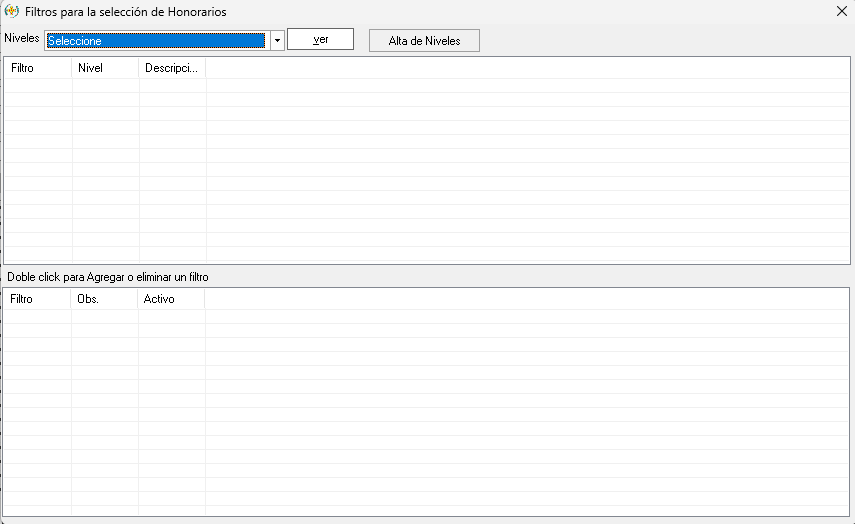Viewport: 855px width, 524px height.
Task: Open the Niveles combo box showing Seleccione
Action: [x=155, y=41]
